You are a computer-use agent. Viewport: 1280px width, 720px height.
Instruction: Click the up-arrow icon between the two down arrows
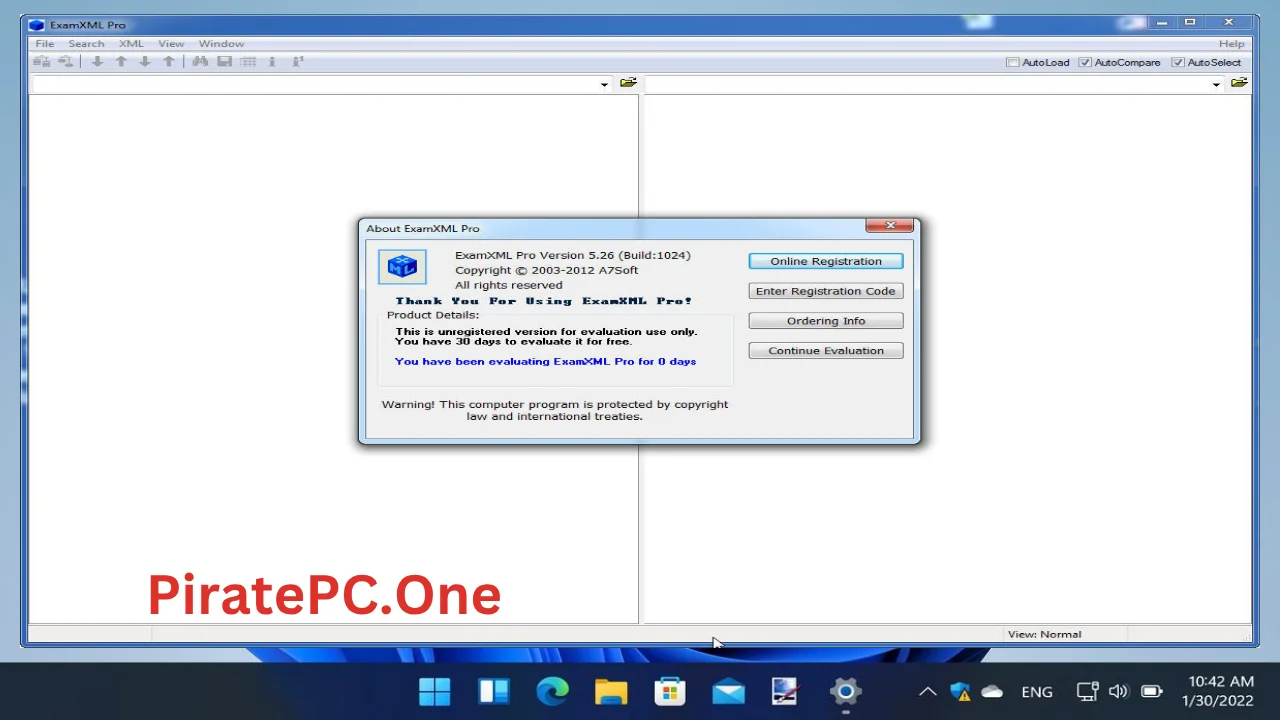tap(121, 62)
